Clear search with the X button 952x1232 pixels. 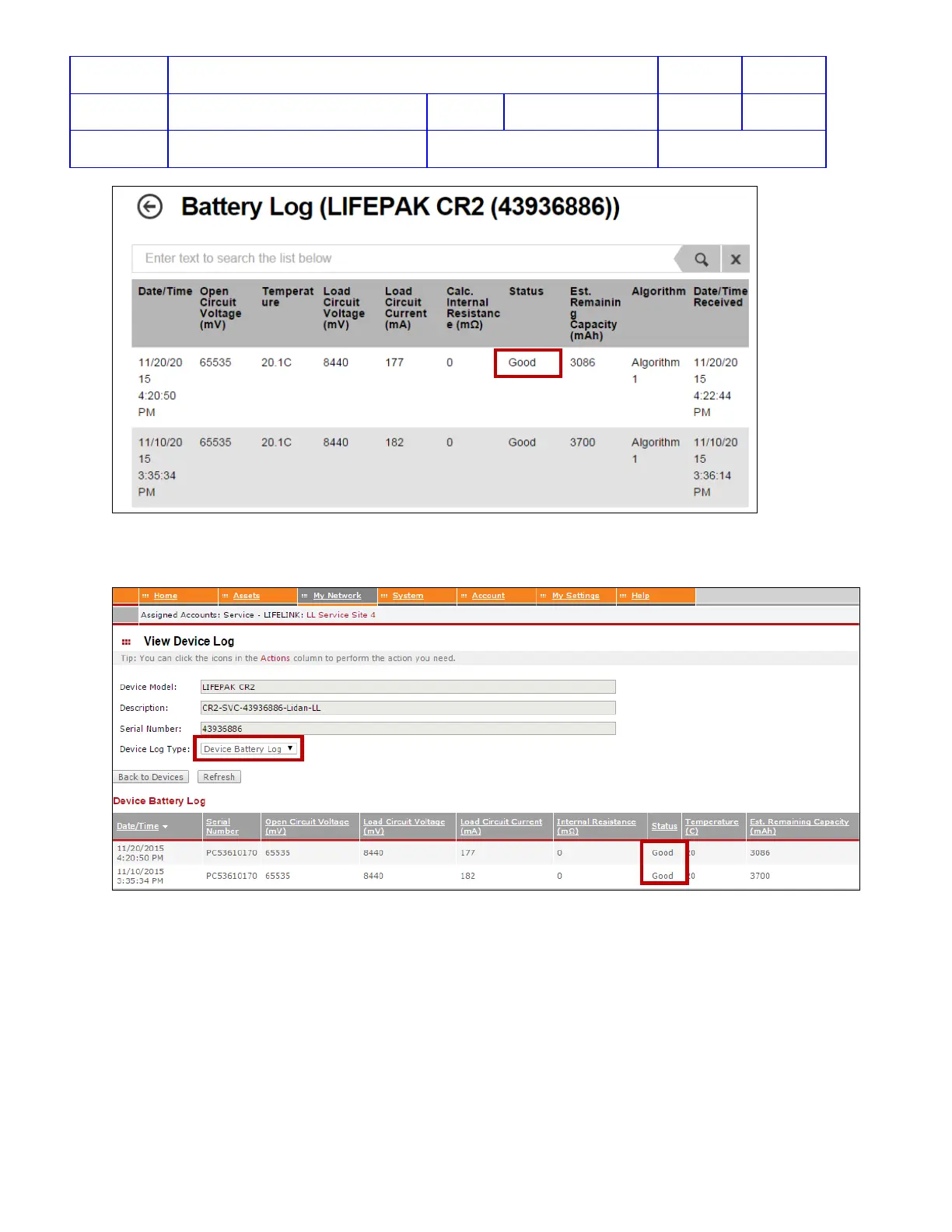(x=736, y=260)
